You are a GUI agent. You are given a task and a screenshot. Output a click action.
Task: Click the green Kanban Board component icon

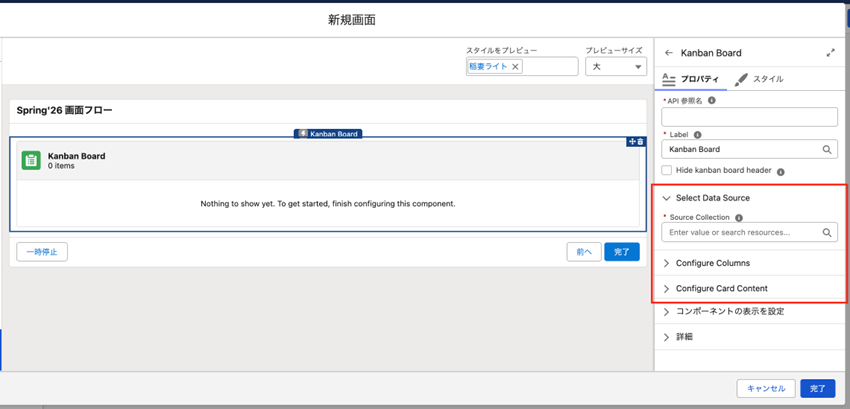tap(31, 160)
